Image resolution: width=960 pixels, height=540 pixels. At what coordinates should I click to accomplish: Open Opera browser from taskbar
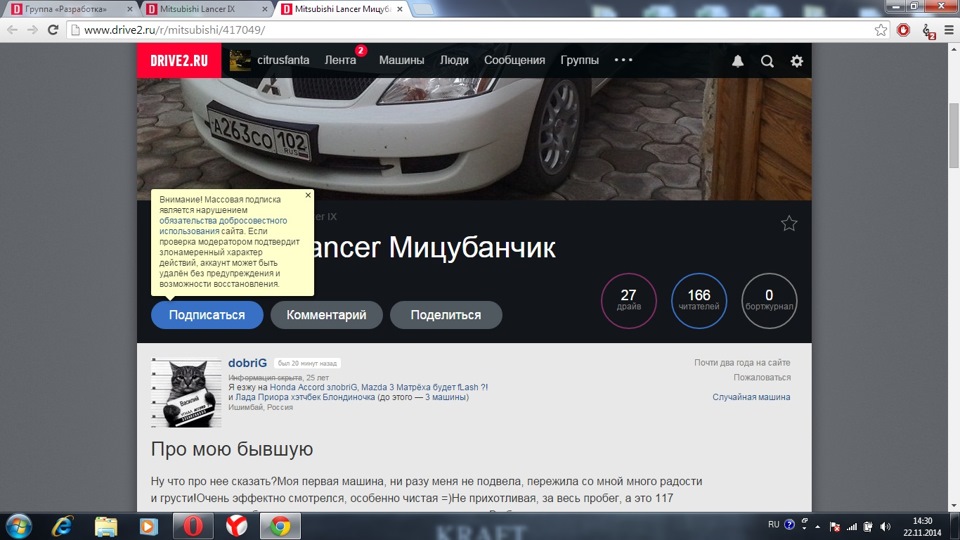pyautogui.click(x=193, y=526)
